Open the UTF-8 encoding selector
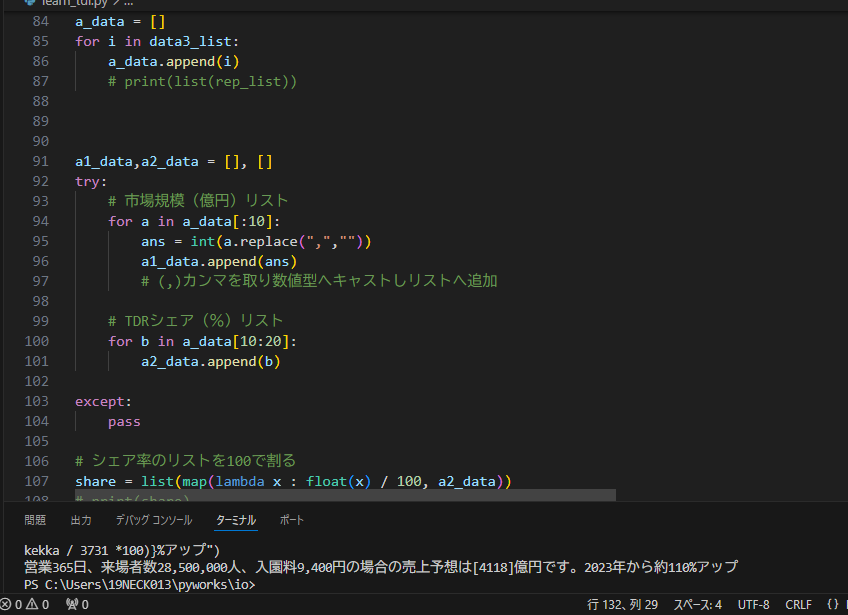This screenshot has height=615, width=848. coord(753,605)
